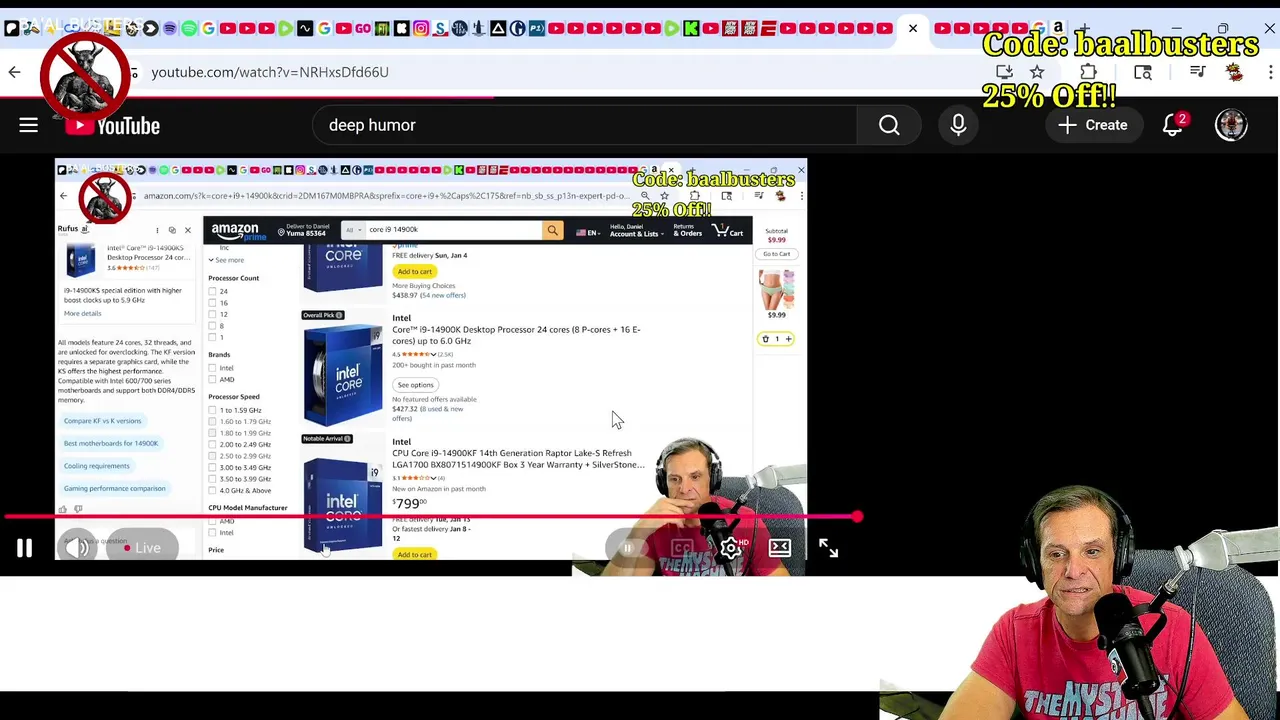
Task: Pause the YouTube video playback
Action: coord(24,548)
